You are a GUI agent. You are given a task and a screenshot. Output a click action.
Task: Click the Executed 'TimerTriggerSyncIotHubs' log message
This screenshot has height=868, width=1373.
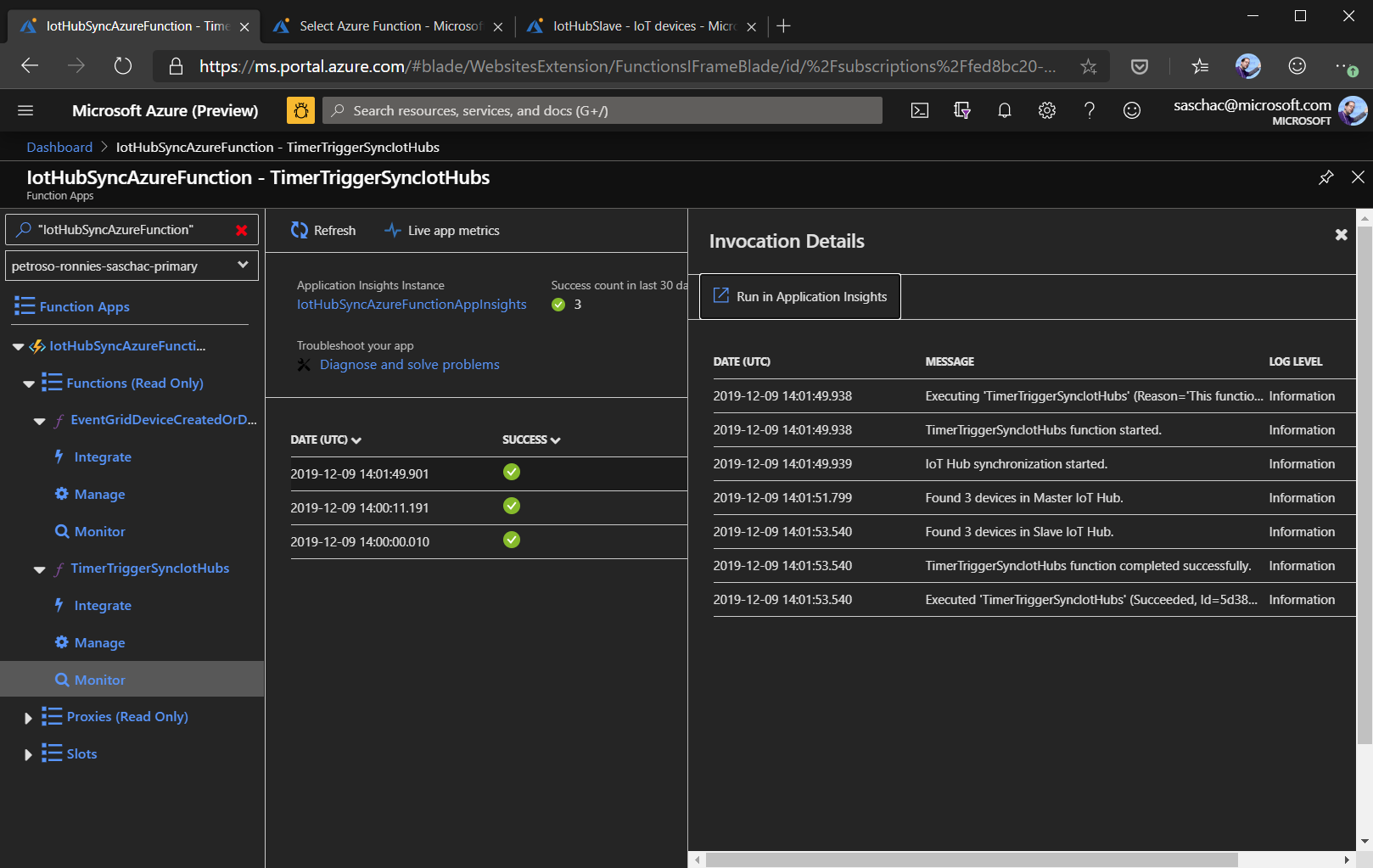1091,600
